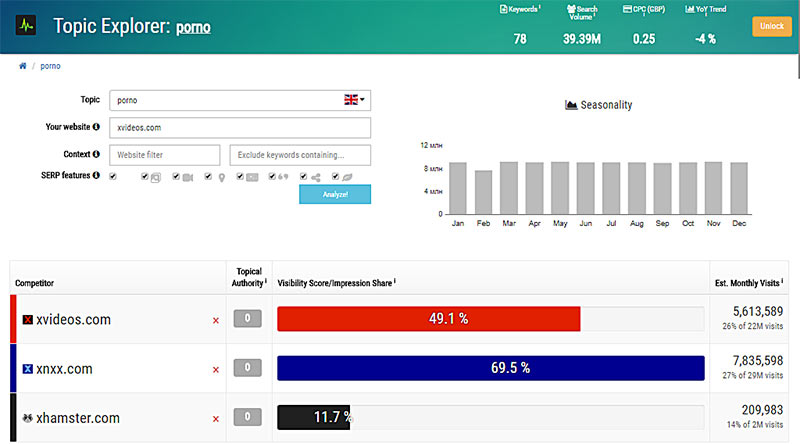Click the blue 69.5 % visibility bar
Image resolution: width=800 pixels, height=444 pixels.
pos(491,368)
